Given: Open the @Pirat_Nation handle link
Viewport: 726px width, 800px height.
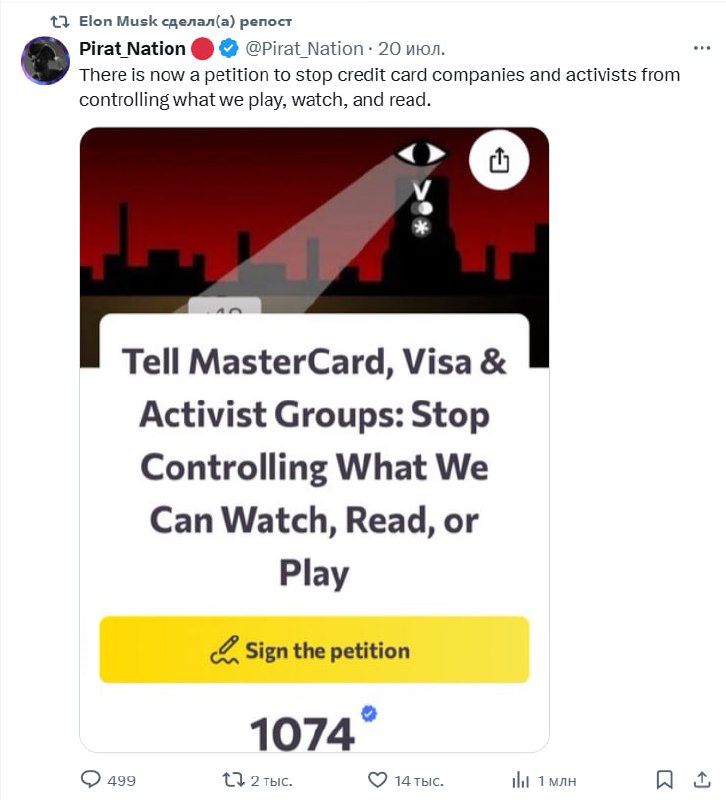Looking at the screenshot, I should click(x=304, y=48).
